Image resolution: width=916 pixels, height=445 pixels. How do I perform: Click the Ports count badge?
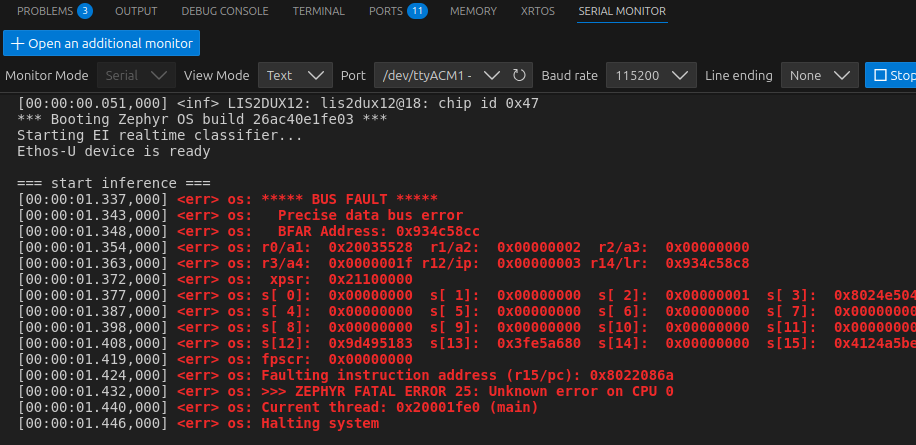[417, 11]
